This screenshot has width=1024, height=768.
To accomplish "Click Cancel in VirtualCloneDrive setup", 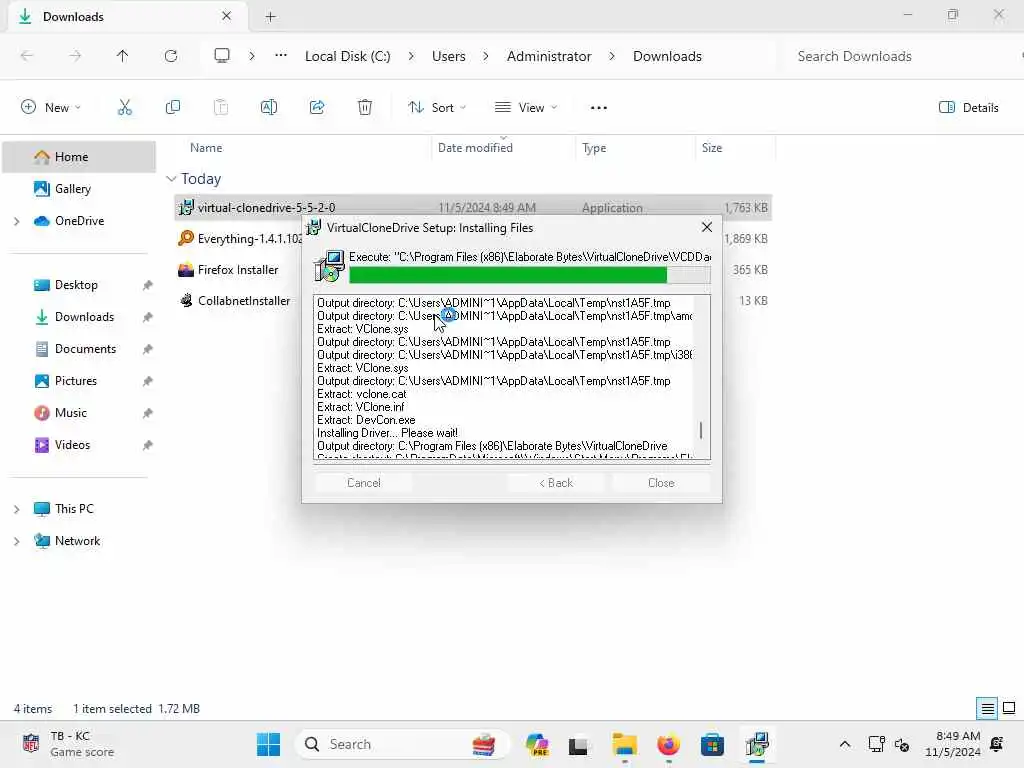I will [364, 483].
